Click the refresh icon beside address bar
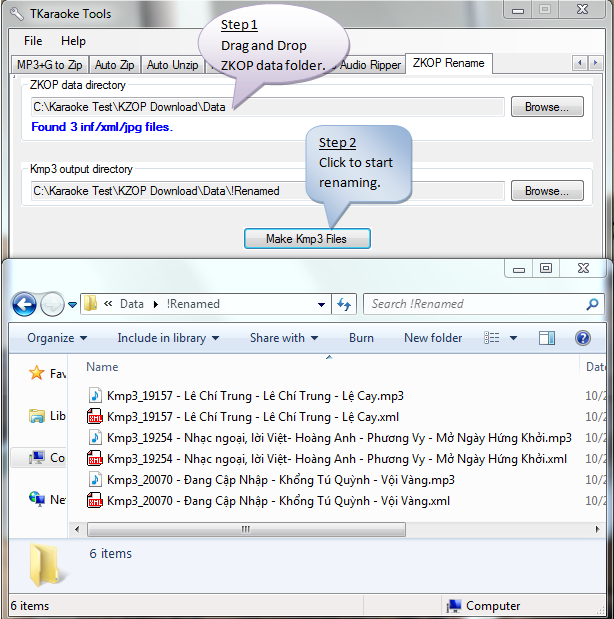 coord(344,304)
